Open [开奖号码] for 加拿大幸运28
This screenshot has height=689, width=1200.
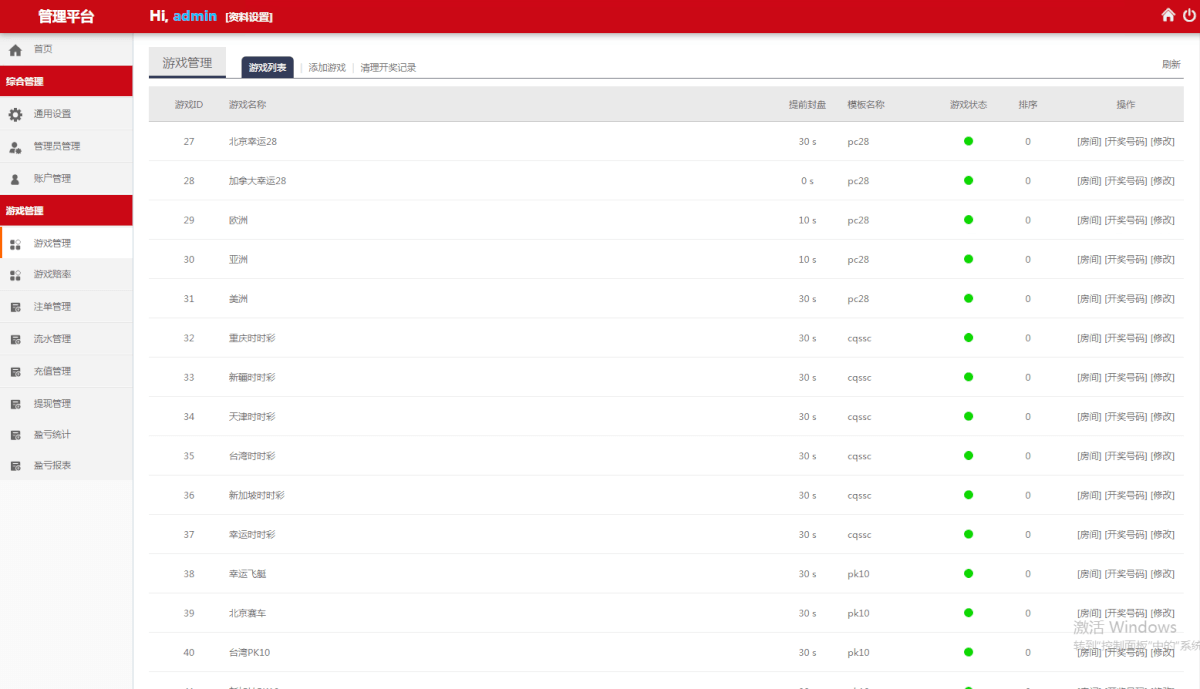pos(1125,181)
